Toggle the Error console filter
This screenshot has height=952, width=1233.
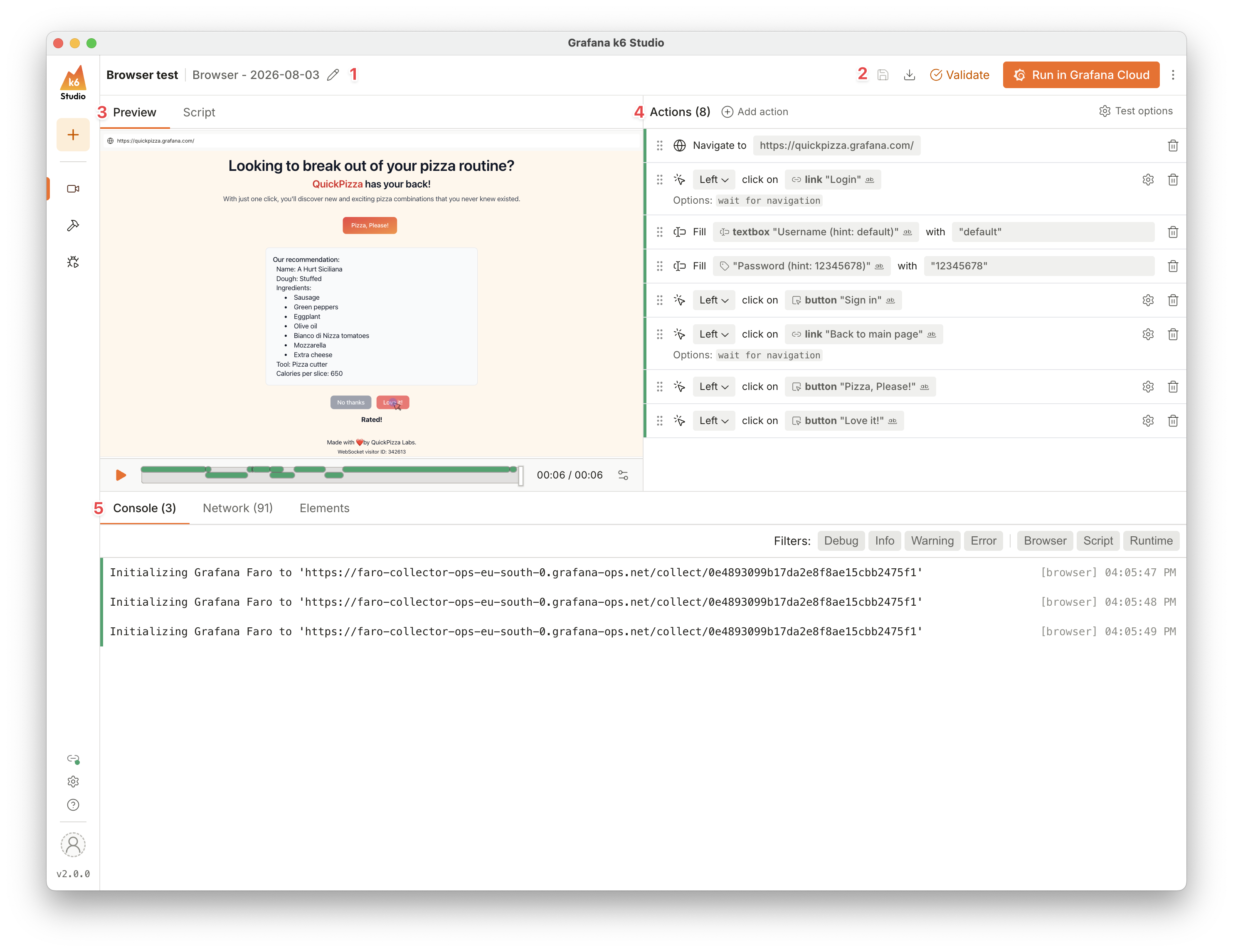983,541
